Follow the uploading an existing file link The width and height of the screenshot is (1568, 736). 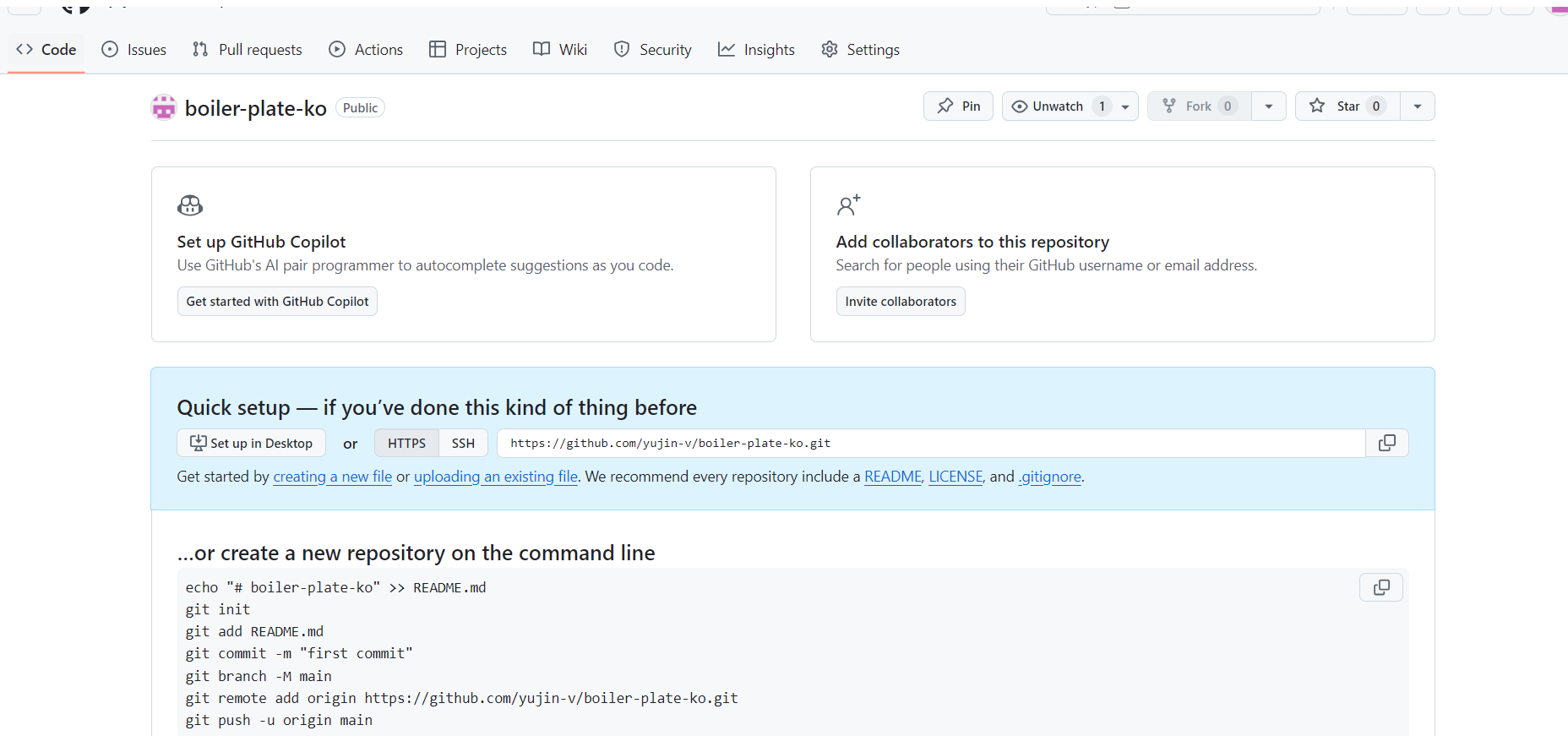496,477
